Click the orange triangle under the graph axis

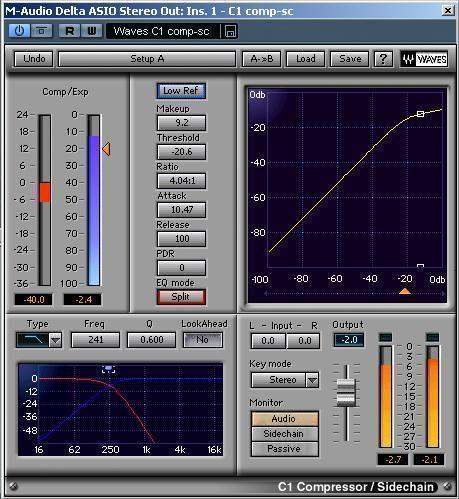[x=405, y=291]
